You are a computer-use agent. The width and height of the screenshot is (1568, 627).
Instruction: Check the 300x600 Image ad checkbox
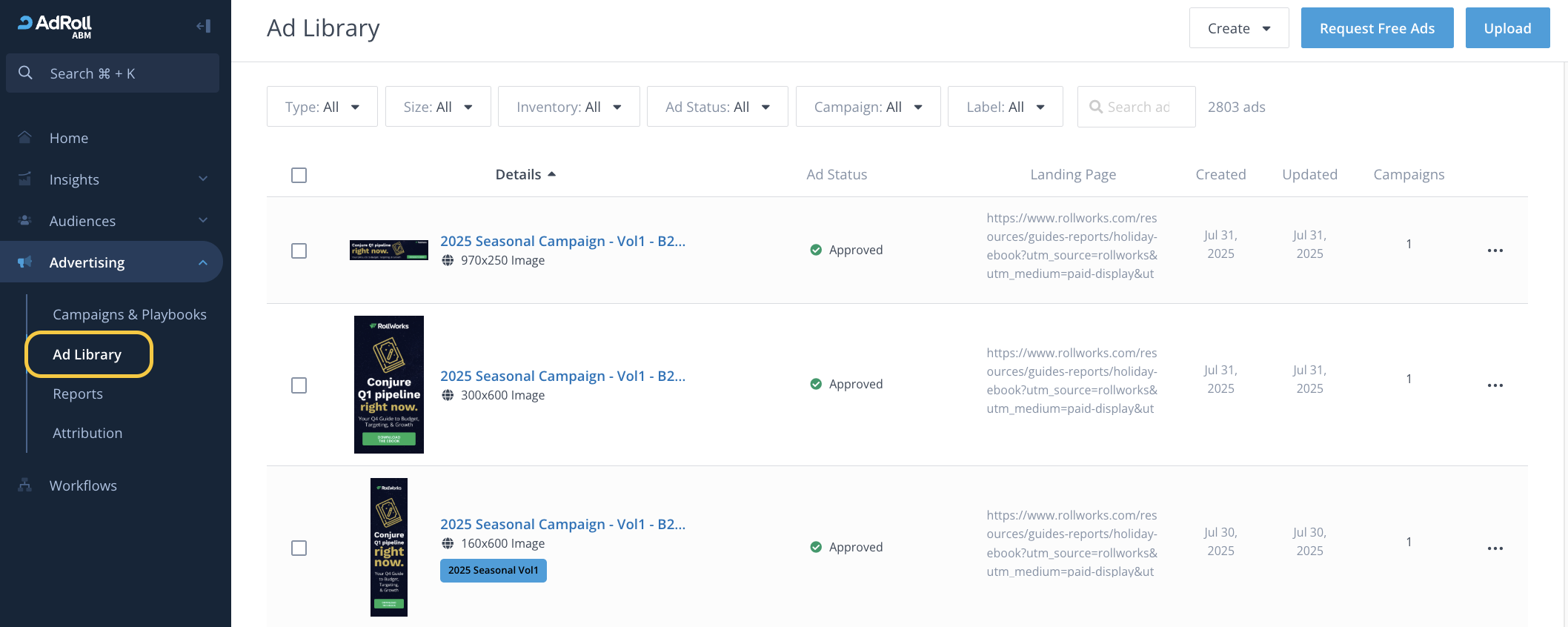(x=299, y=385)
